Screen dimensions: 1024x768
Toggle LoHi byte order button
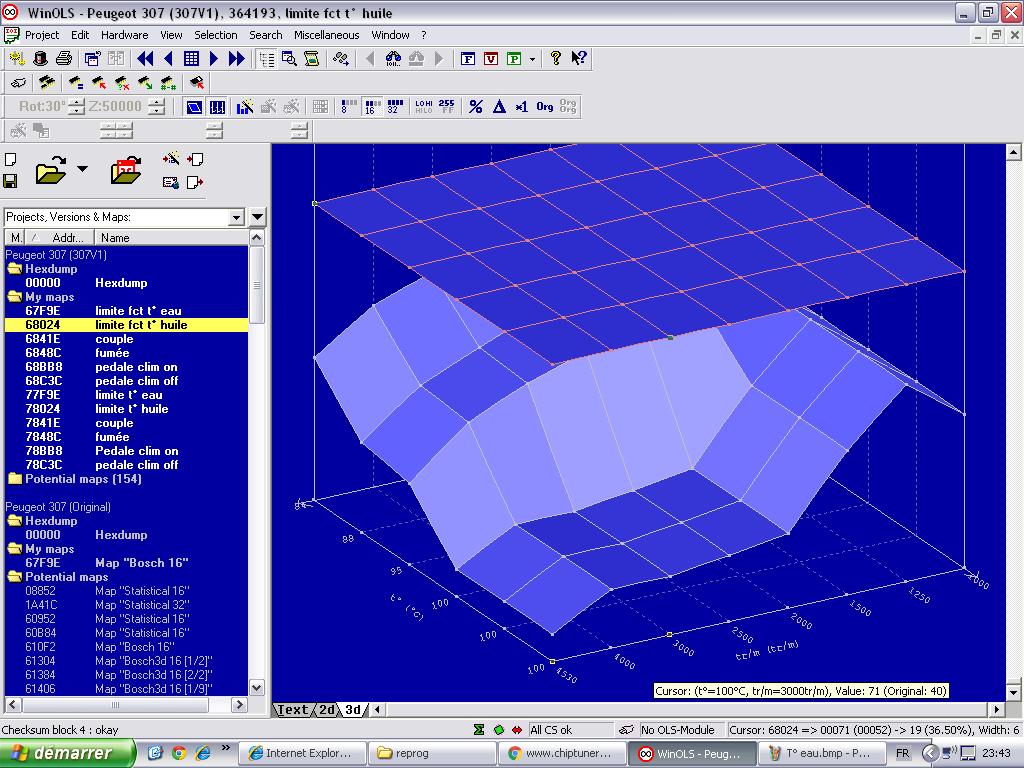(424, 107)
